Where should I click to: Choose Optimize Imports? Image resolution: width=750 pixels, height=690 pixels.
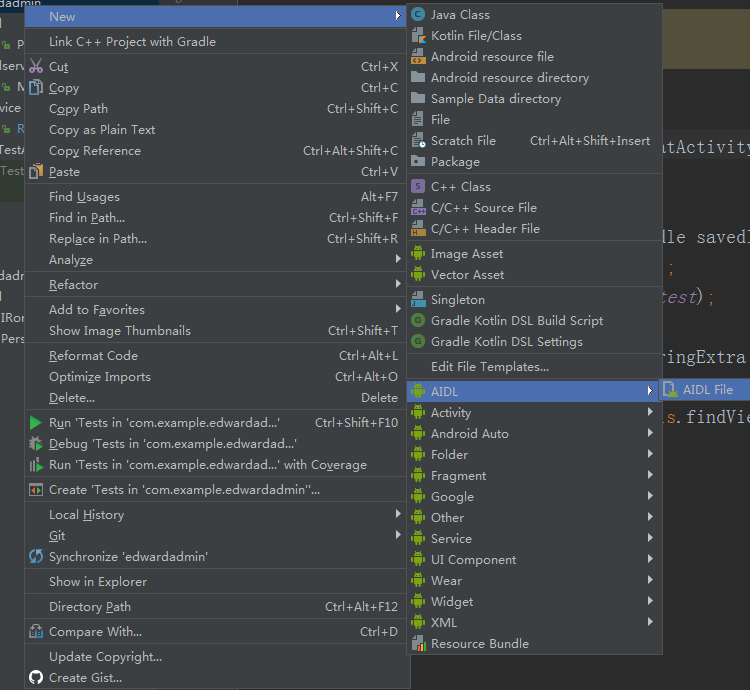215,377
